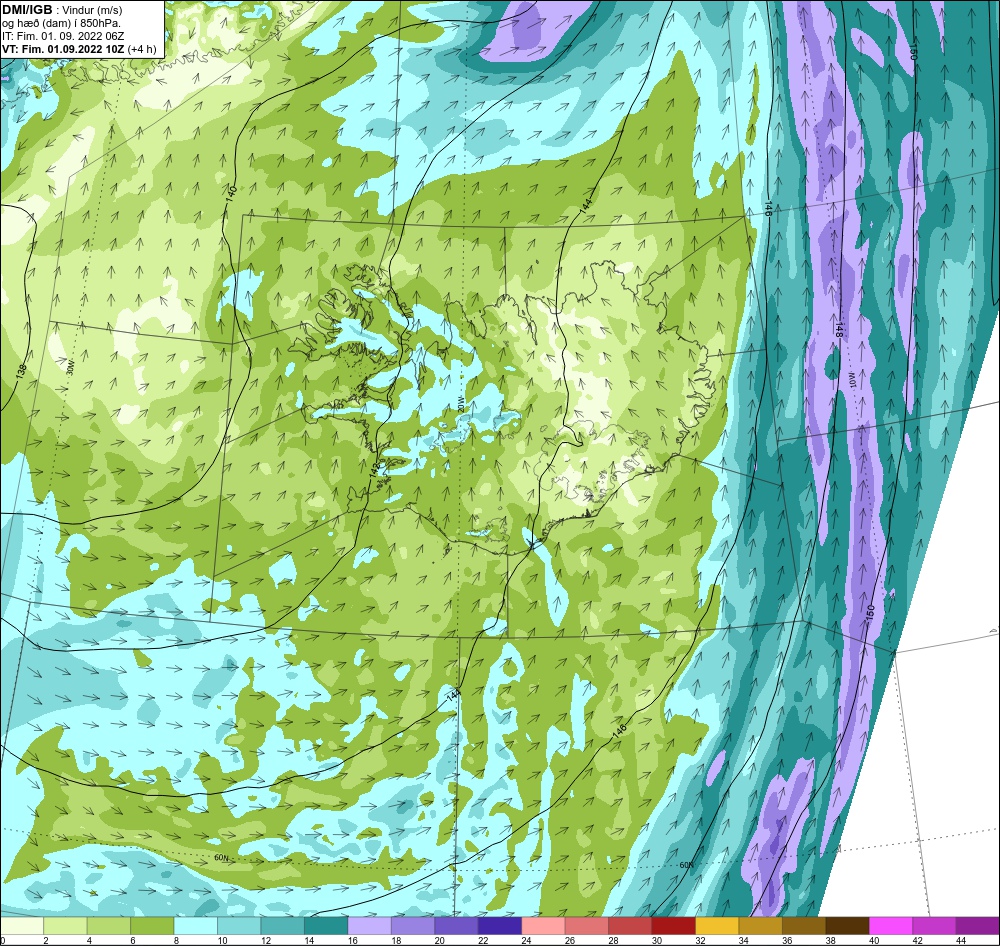This screenshot has height=946, width=1000.
Task: Select the 28–30 m/s red legend swatch
Action: pos(630,926)
